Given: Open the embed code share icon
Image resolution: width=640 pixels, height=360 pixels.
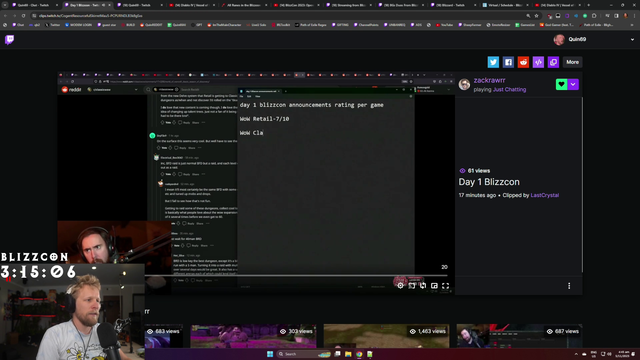Looking at the screenshot, I should coord(538,62).
